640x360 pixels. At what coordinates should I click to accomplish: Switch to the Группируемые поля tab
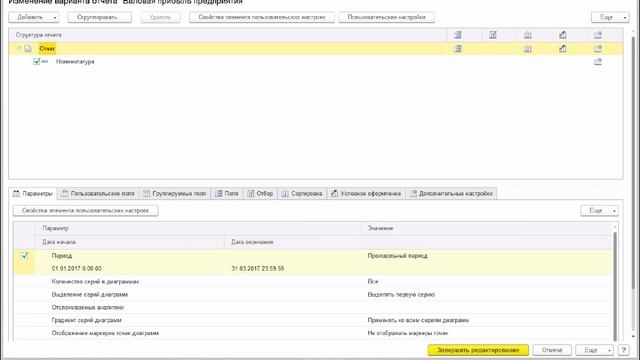pyautogui.click(x=175, y=193)
